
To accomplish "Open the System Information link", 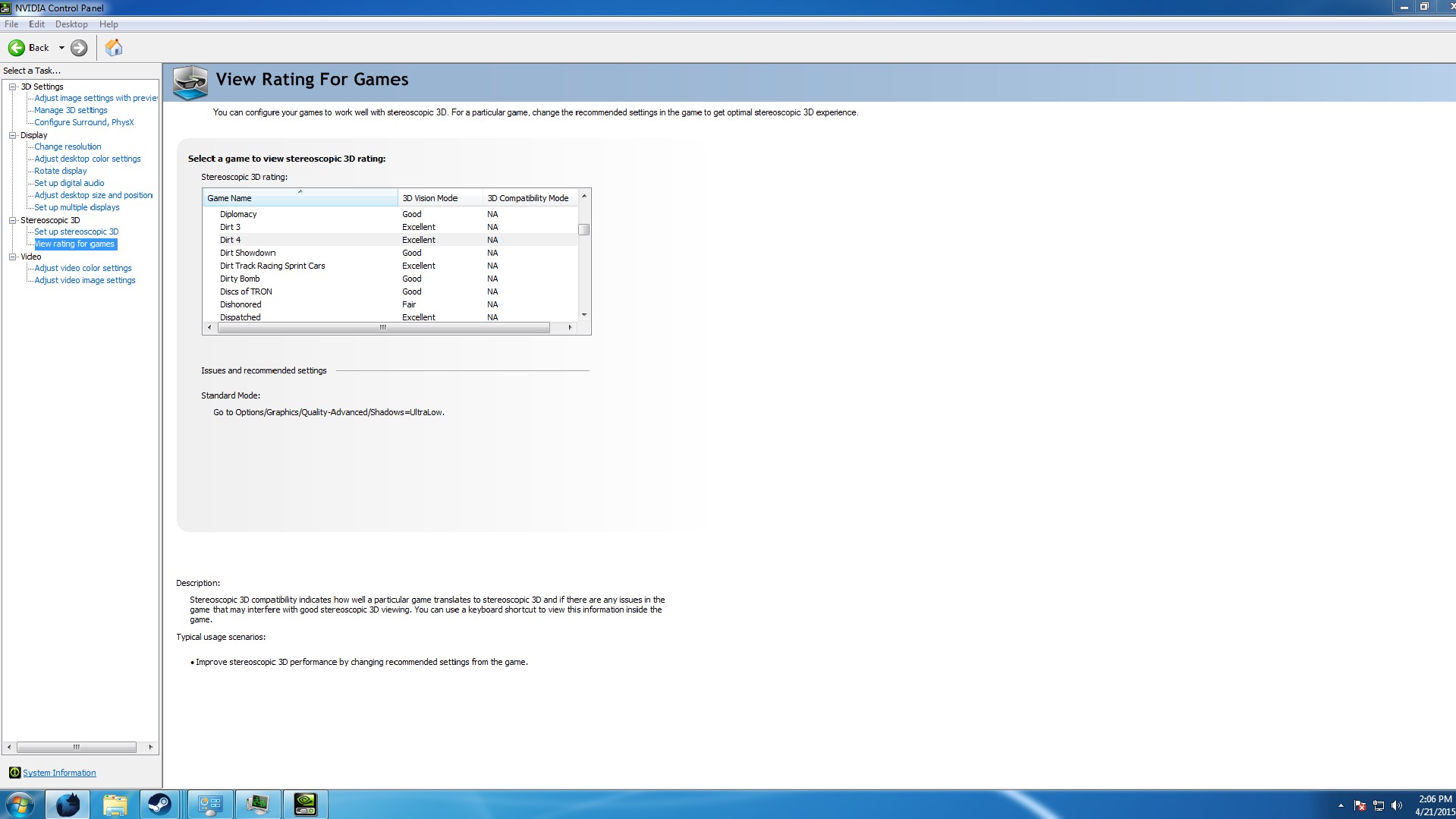I will pos(59,773).
